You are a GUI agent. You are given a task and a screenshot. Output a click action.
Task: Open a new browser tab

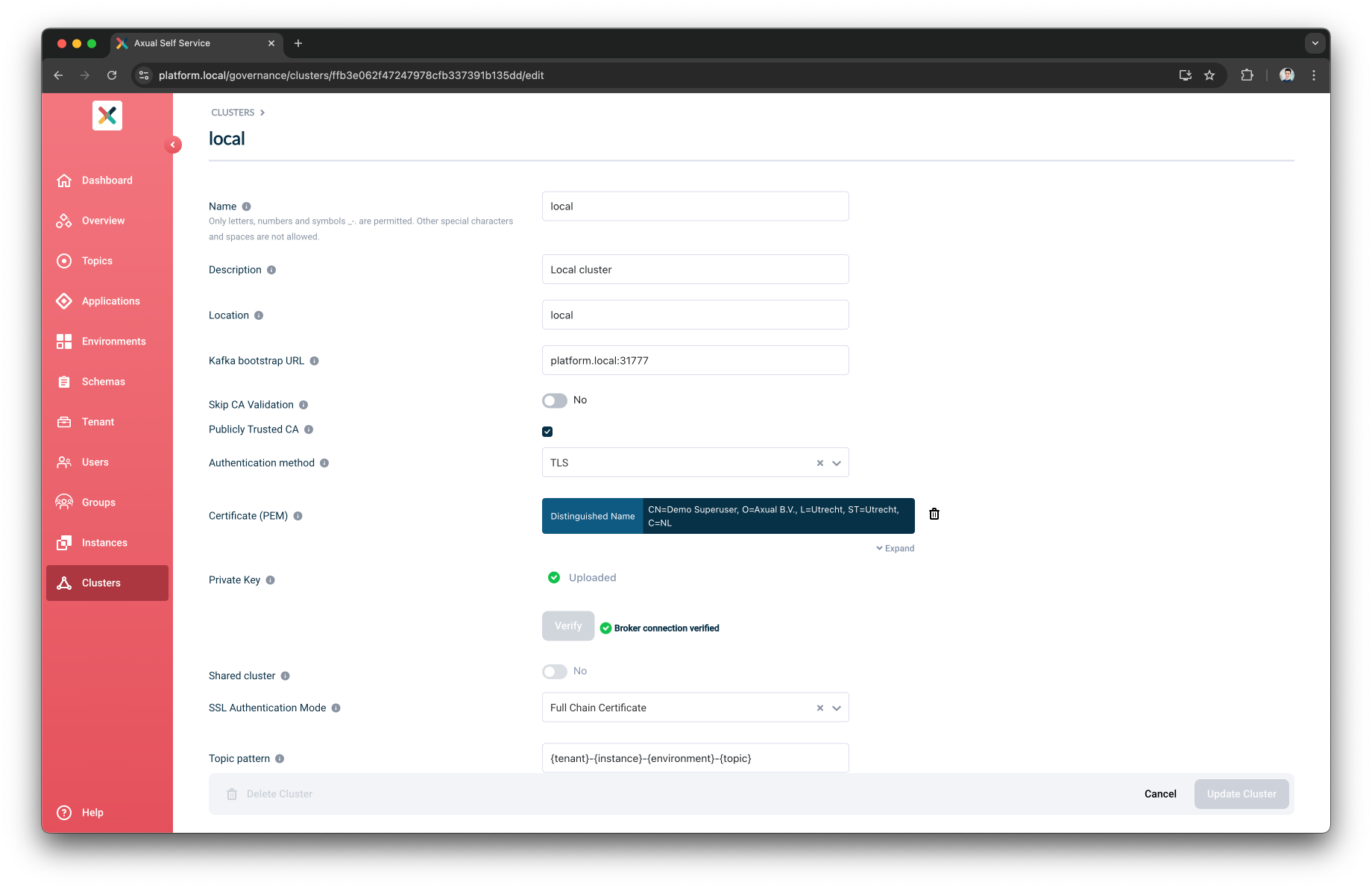(298, 43)
